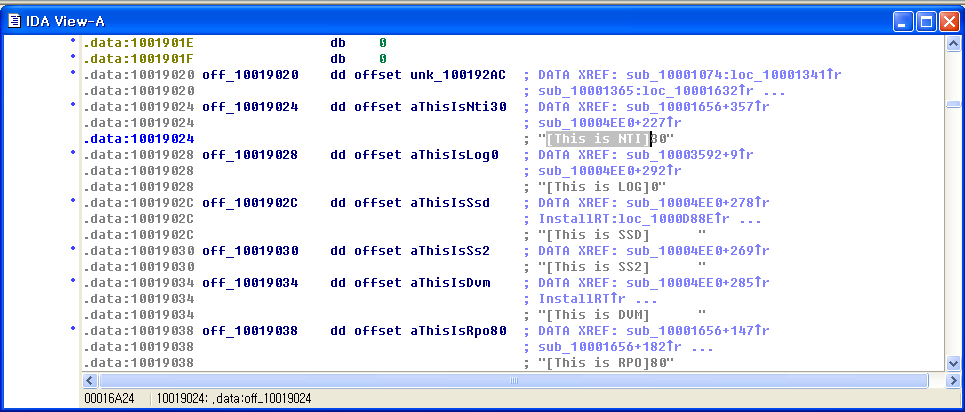Click operand aThisIsRpo80
The width and height of the screenshot is (965, 412).
[458, 331]
